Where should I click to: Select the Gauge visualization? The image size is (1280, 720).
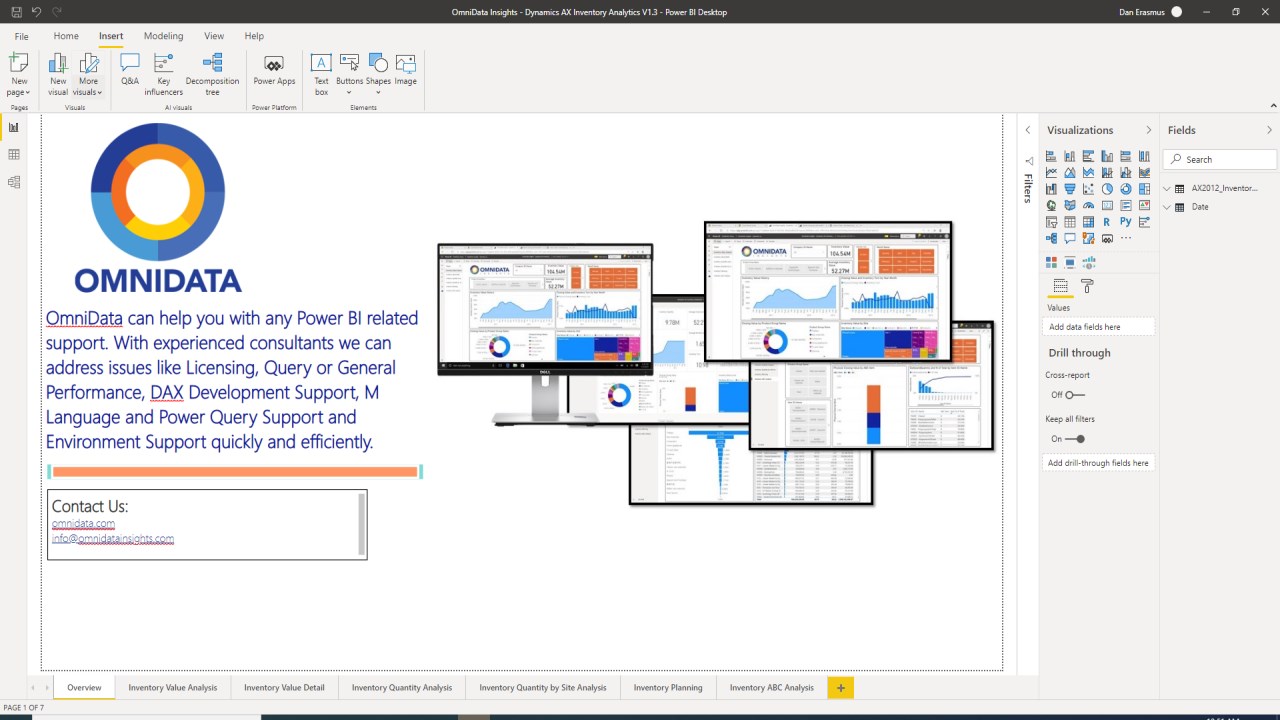click(1088, 205)
